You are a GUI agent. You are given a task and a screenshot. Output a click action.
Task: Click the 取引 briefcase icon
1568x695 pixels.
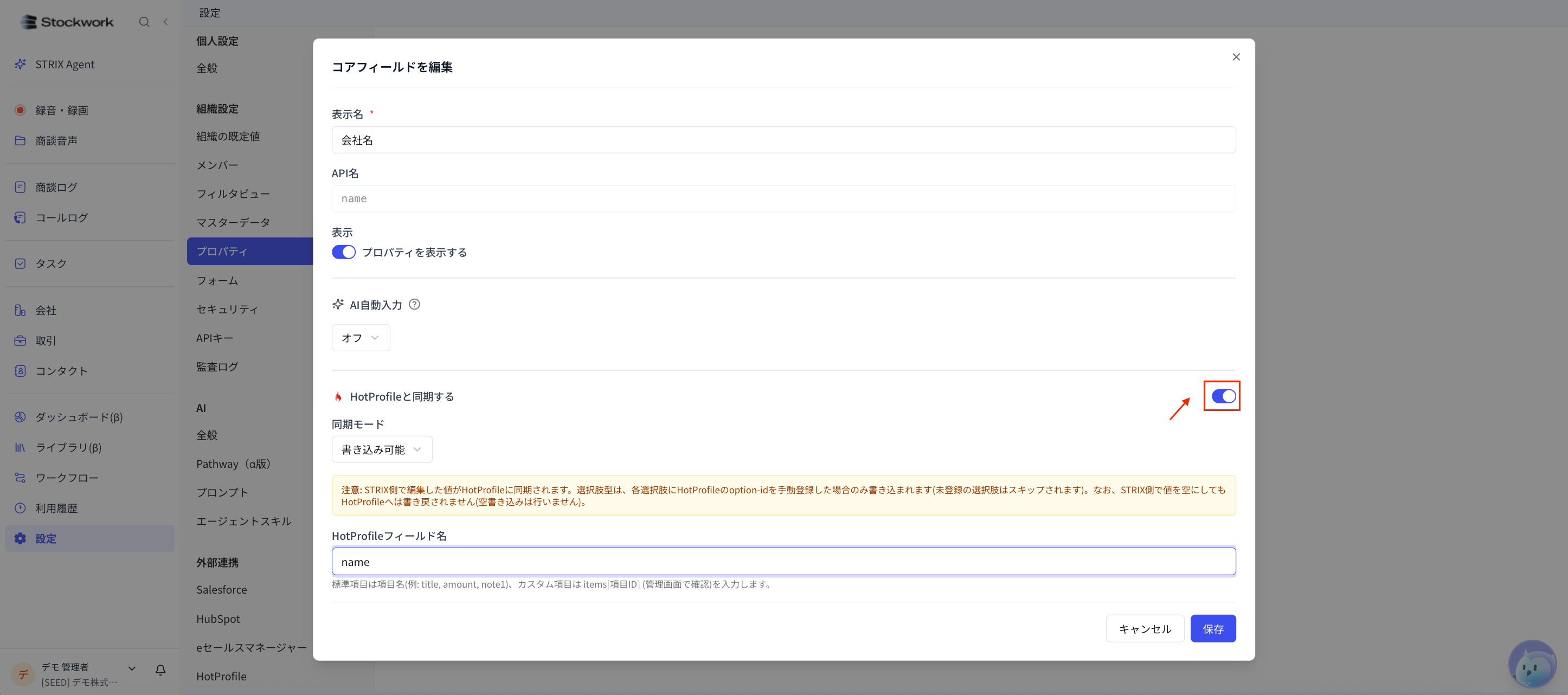click(20, 341)
